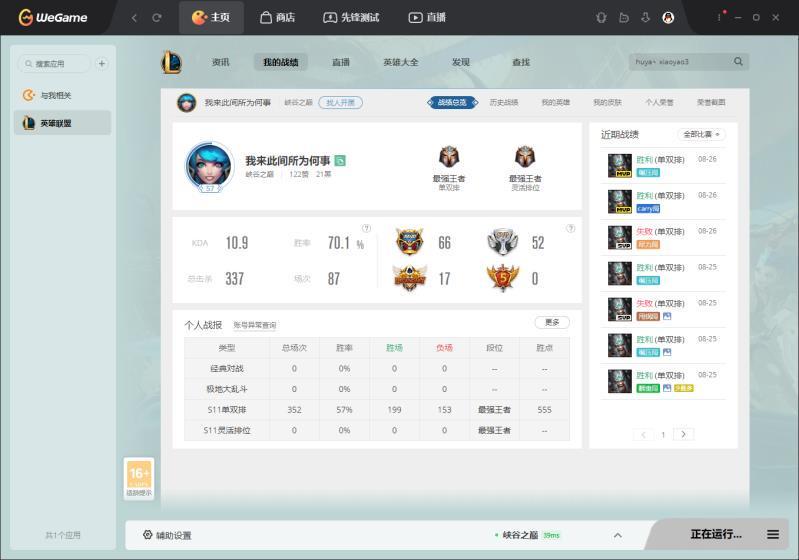Open the 08-25 失败 match
Image resolution: width=799 pixels, height=560 pixels.
click(663, 309)
